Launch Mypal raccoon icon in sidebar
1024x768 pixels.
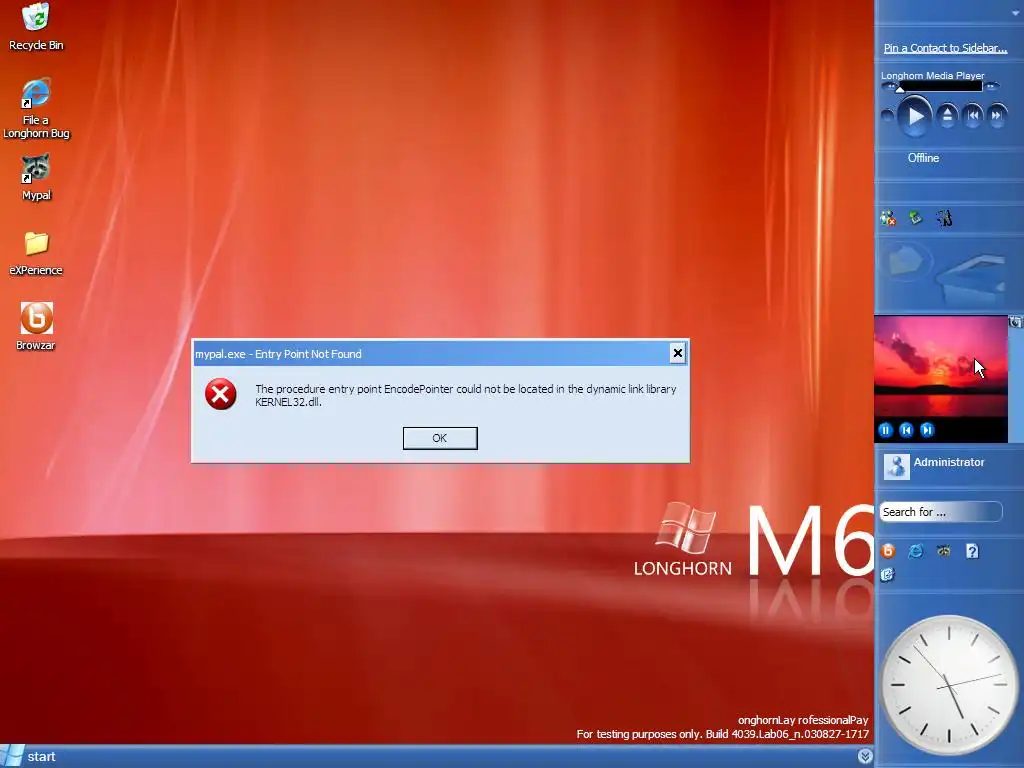pyautogui.click(x=944, y=551)
